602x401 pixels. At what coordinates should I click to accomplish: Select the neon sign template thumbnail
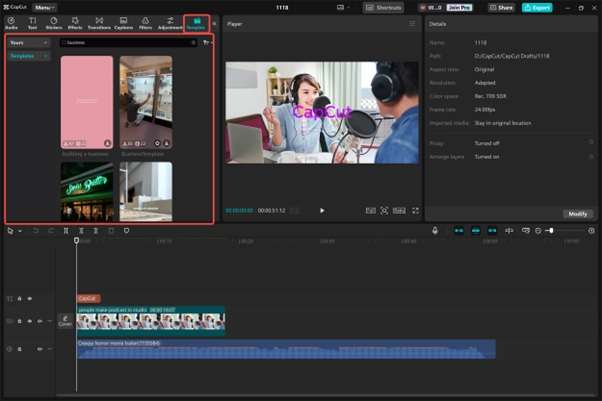coord(87,191)
